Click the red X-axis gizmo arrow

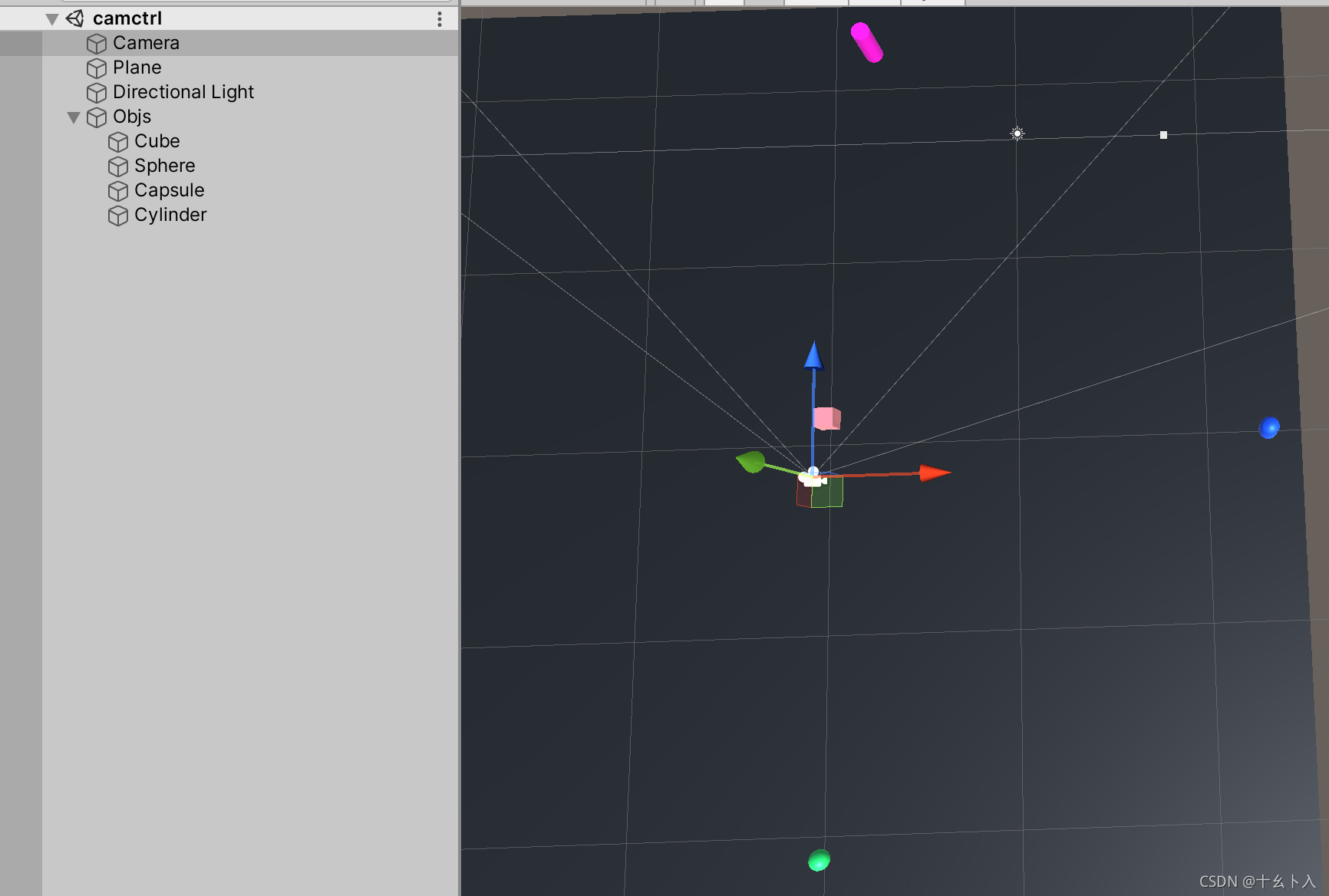935,473
